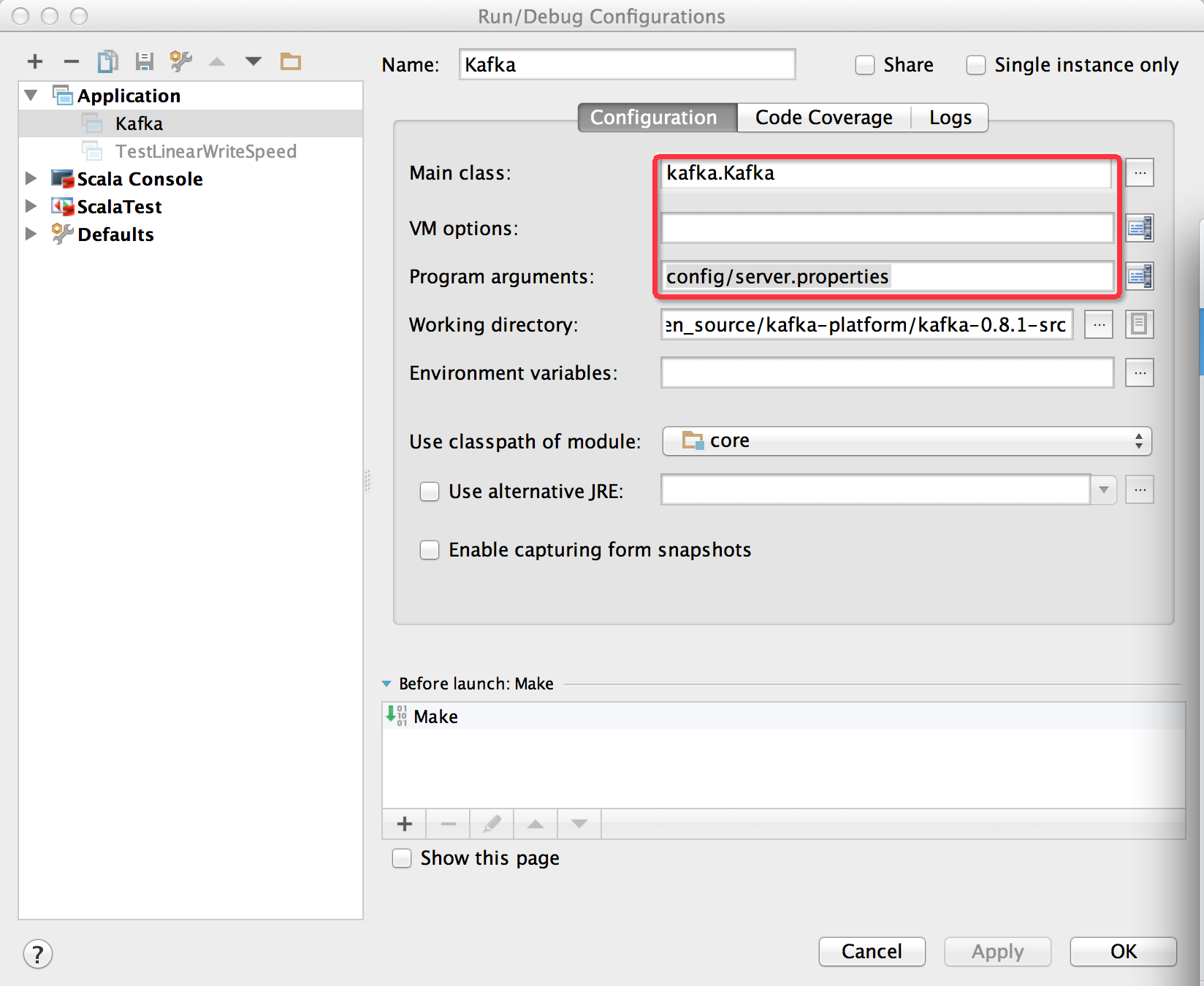Open the alternative JRE dropdown arrow

(x=1104, y=490)
